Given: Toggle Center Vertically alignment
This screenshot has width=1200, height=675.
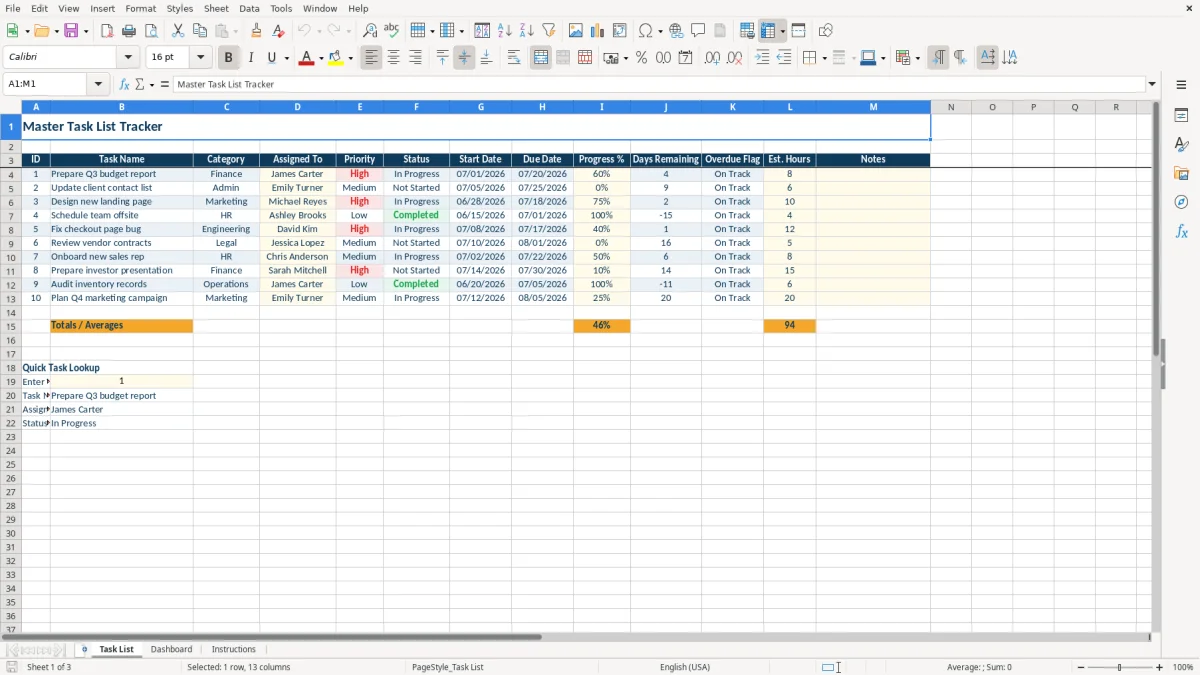Looking at the screenshot, I should pos(464,58).
